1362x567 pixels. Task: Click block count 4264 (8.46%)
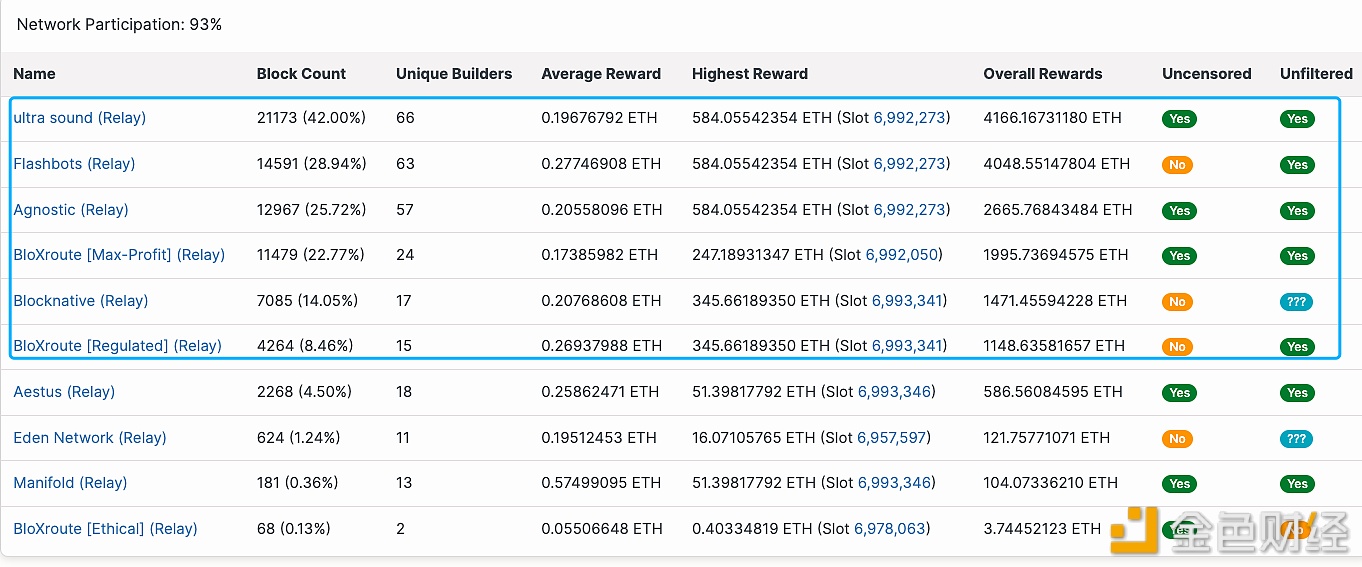click(305, 346)
